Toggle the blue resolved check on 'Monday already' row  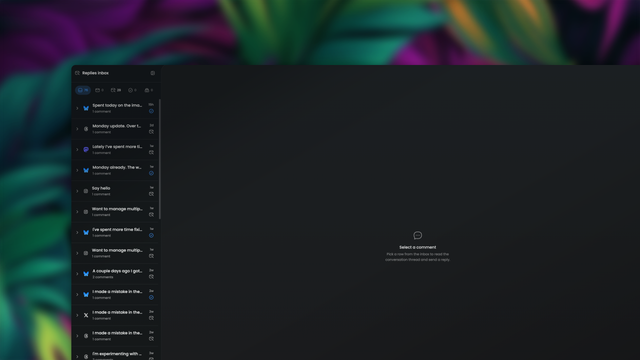coord(151,173)
